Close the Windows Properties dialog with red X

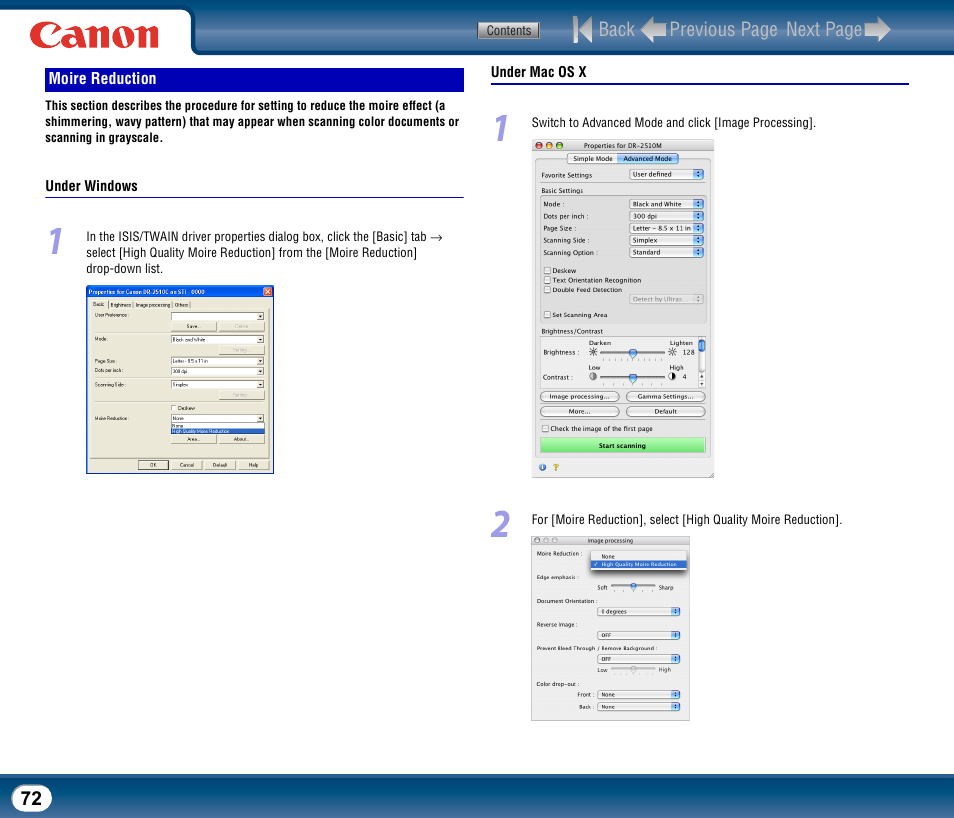point(267,292)
